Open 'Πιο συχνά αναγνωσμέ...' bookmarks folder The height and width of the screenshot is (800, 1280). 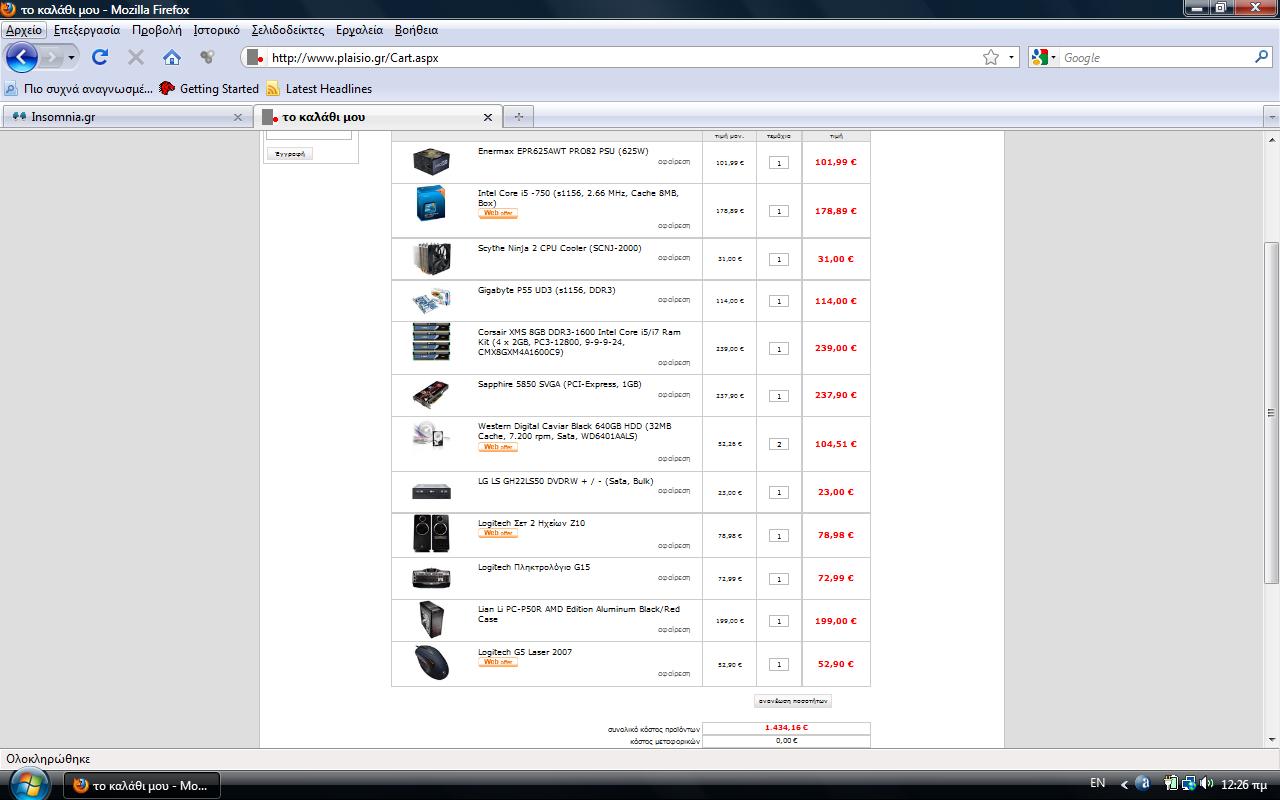click(78, 88)
